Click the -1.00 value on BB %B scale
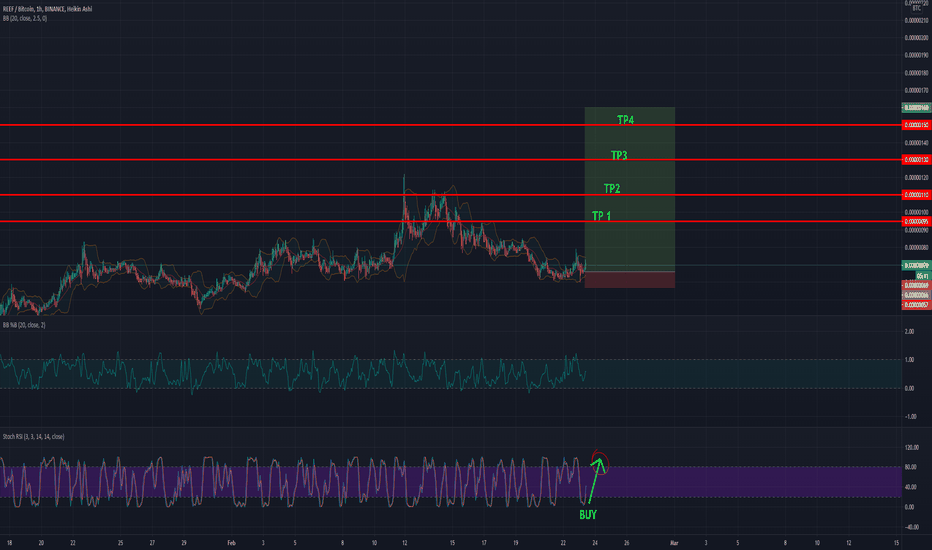Image resolution: width=932 pixels, height=550 pixels. [x=910, y=417]
